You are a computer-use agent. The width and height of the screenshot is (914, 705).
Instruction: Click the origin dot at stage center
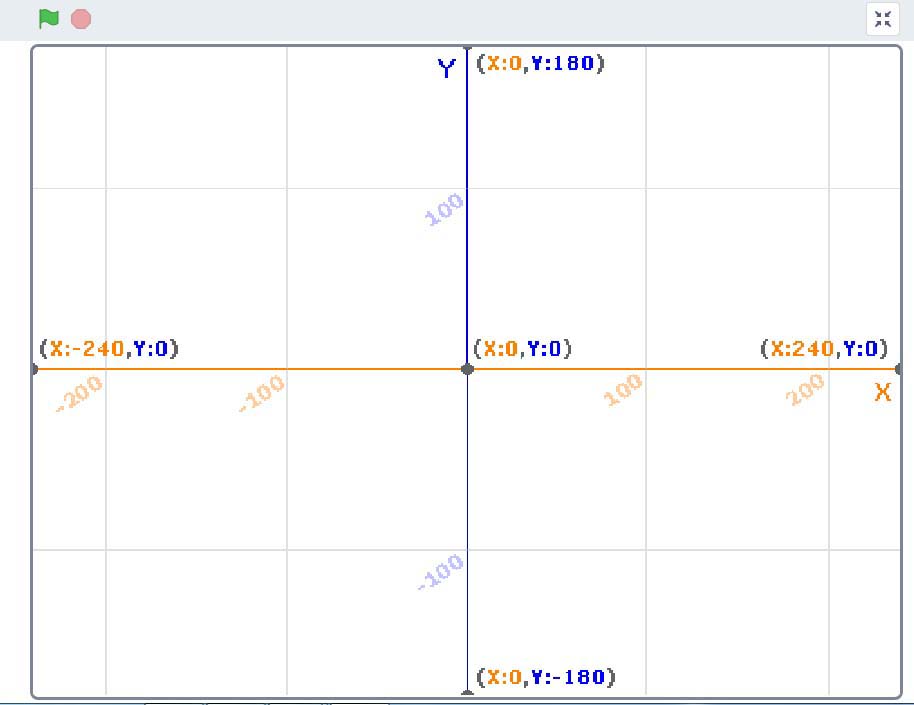point(467,369)
